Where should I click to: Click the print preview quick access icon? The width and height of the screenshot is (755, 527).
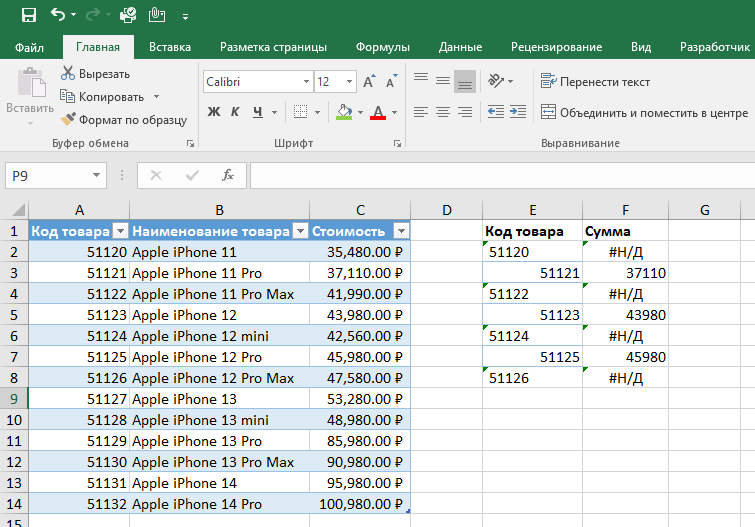(128, 15)
